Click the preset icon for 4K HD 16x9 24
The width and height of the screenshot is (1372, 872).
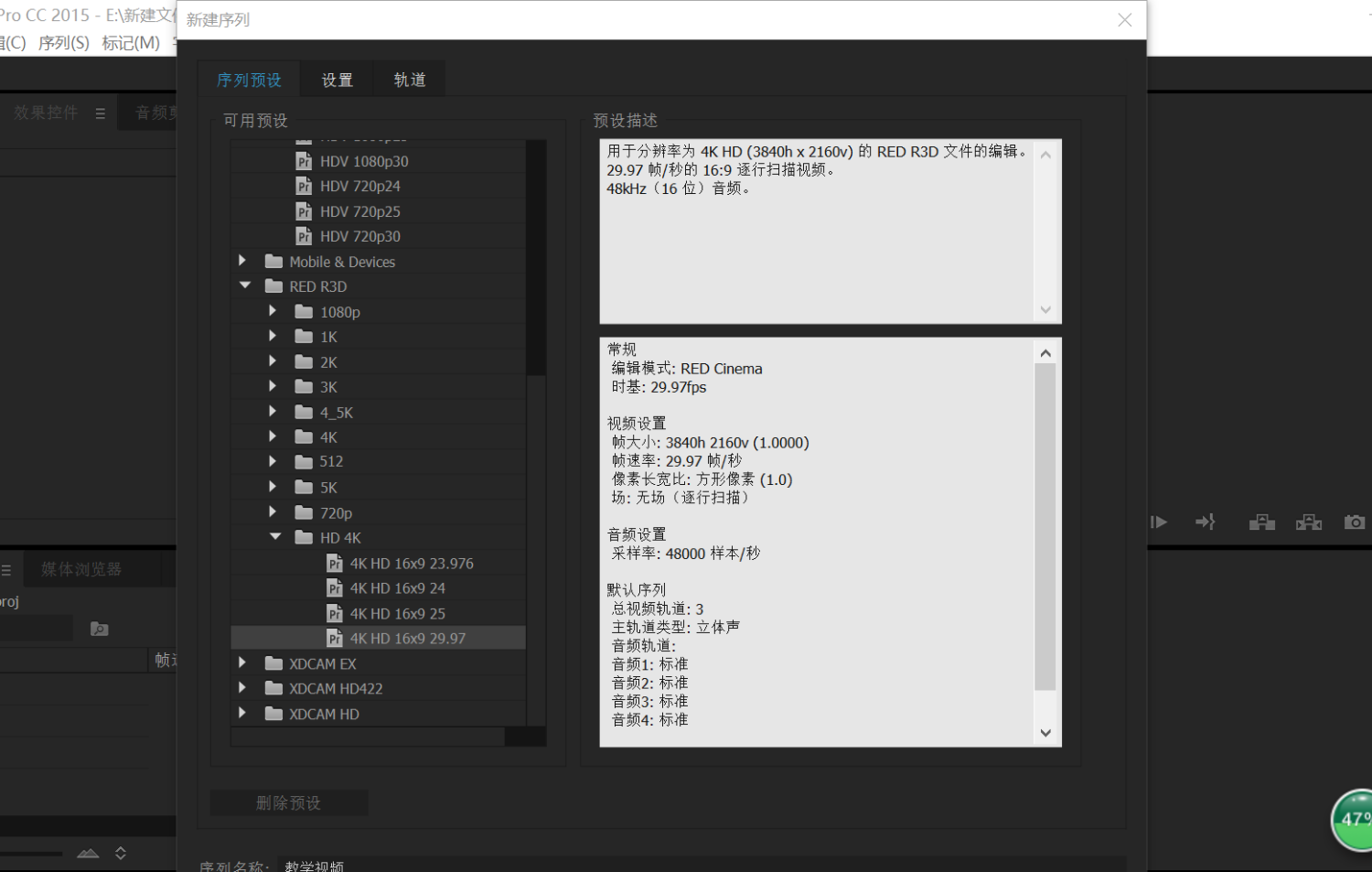pyautogui.click(x=335, y=588)
